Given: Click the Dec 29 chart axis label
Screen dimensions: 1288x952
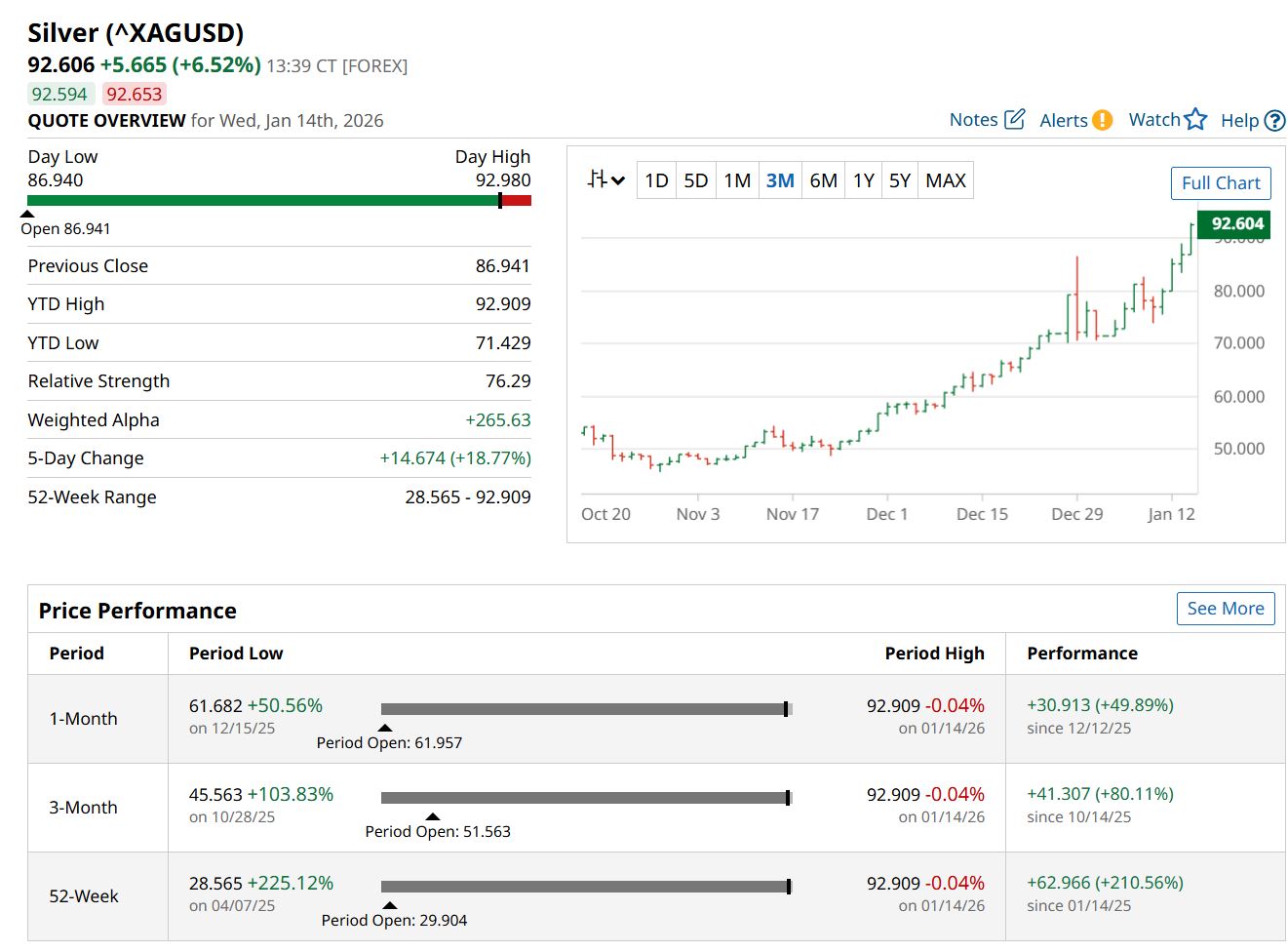Looking at the screenshot, I should [x=1077, y=514].
